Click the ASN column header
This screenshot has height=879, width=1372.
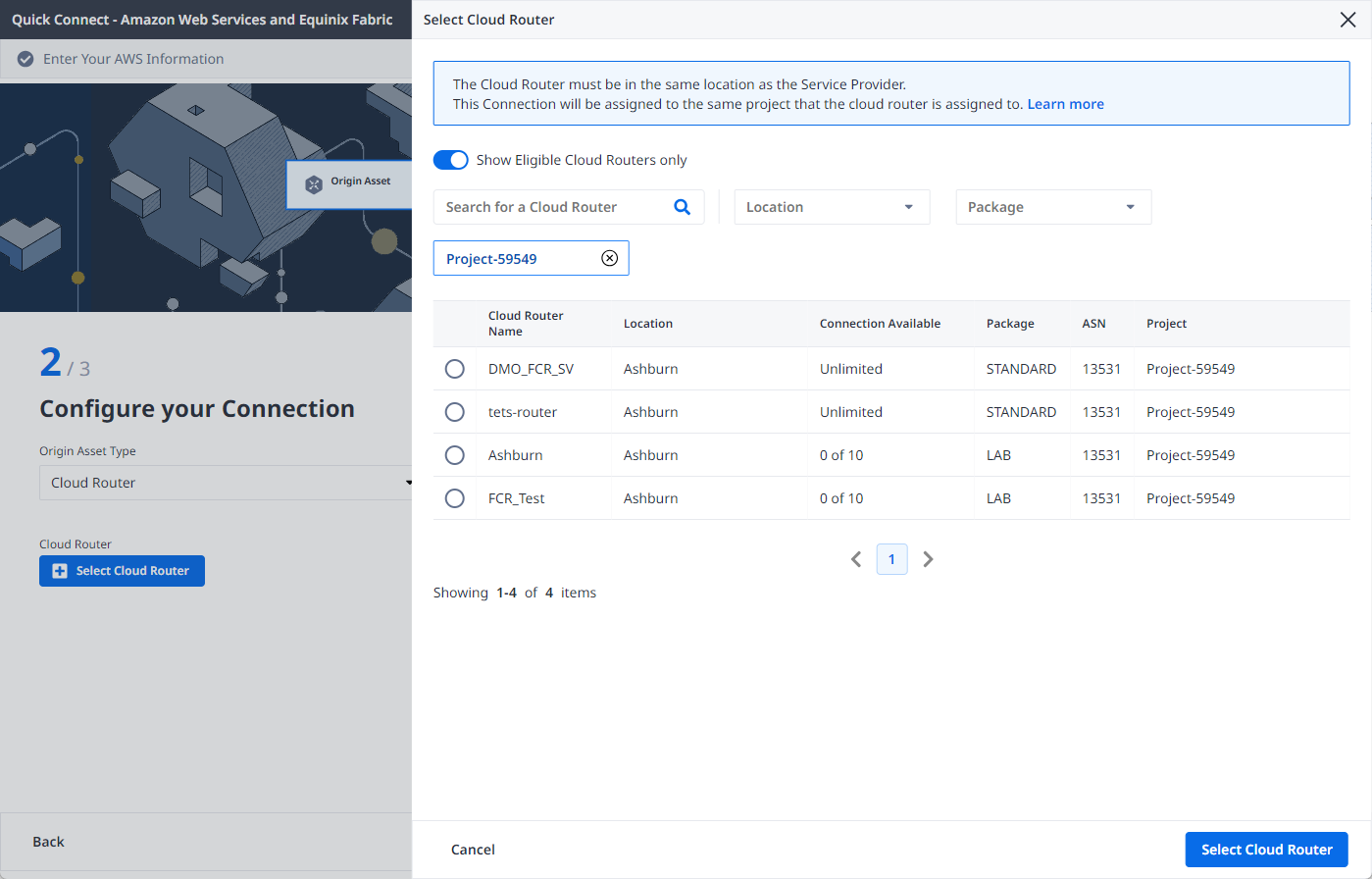[x=1093, y=324]
